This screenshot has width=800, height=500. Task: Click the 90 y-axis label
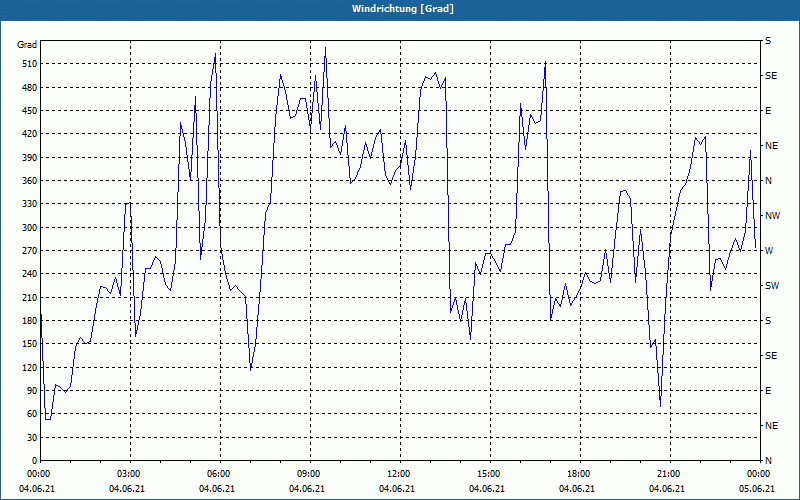(32, 391)
